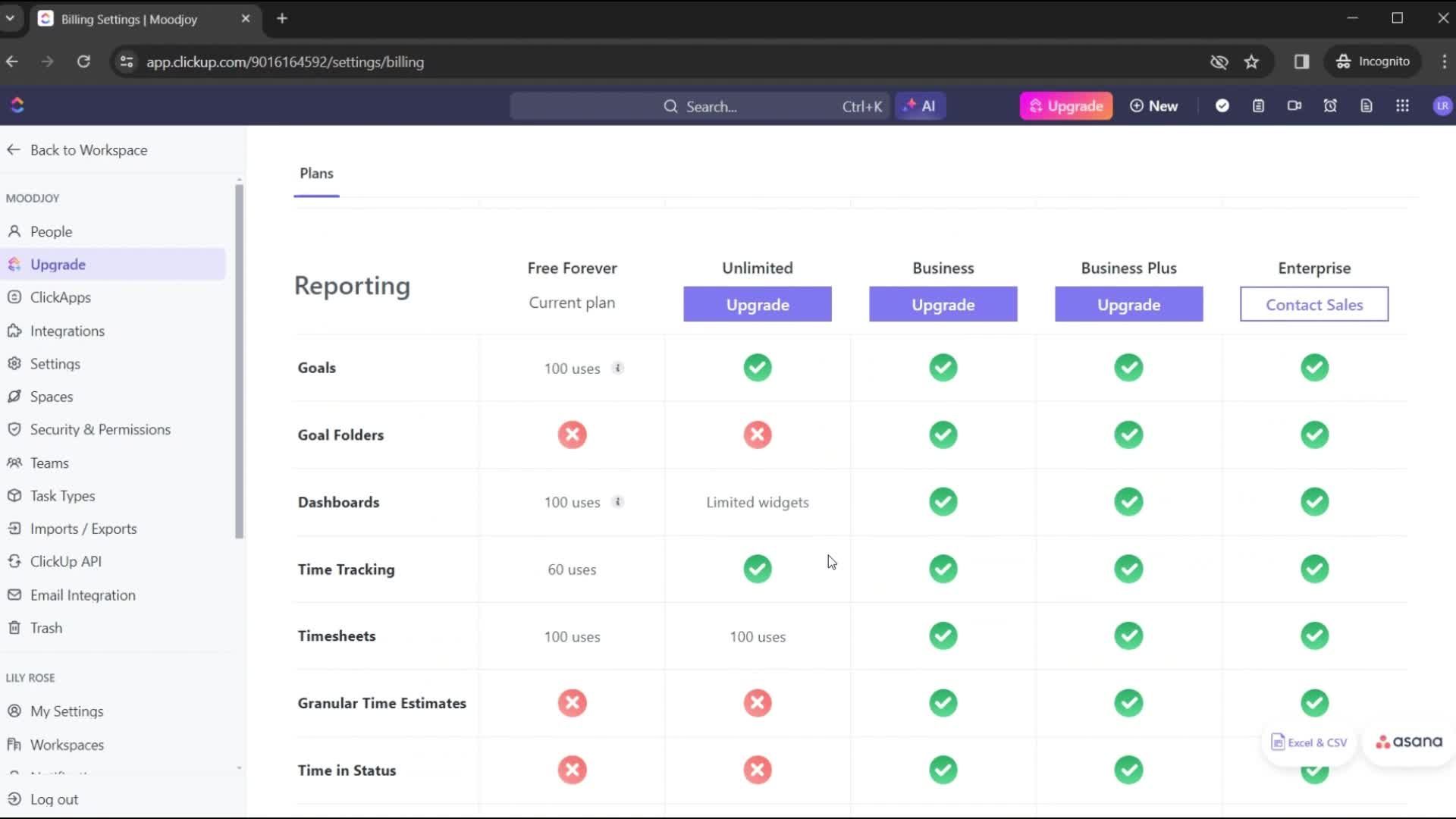The width and height of the screenshot is (1456, 819).
Task: Open ClickUp API settings
Action: point(66,561)
